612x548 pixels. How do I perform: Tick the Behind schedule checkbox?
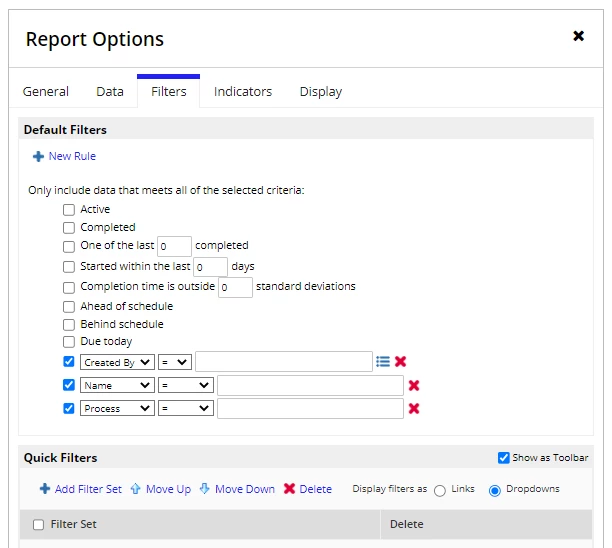pos(69,324)
